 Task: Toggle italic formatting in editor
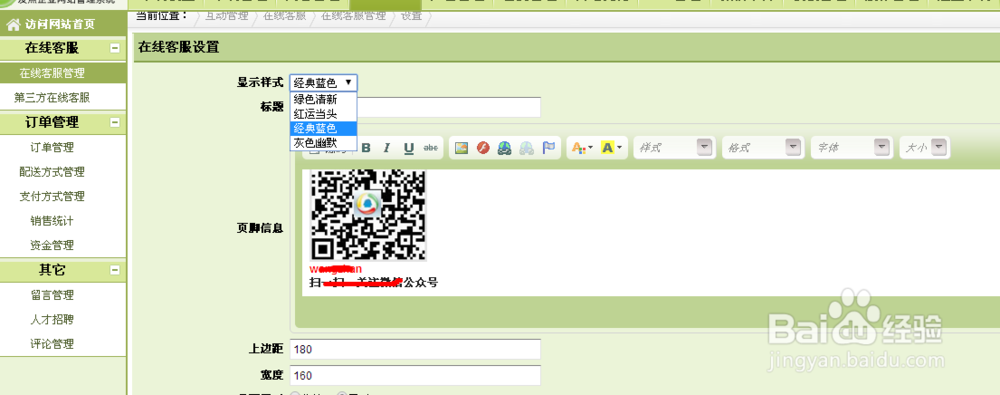tap(386, 148)
